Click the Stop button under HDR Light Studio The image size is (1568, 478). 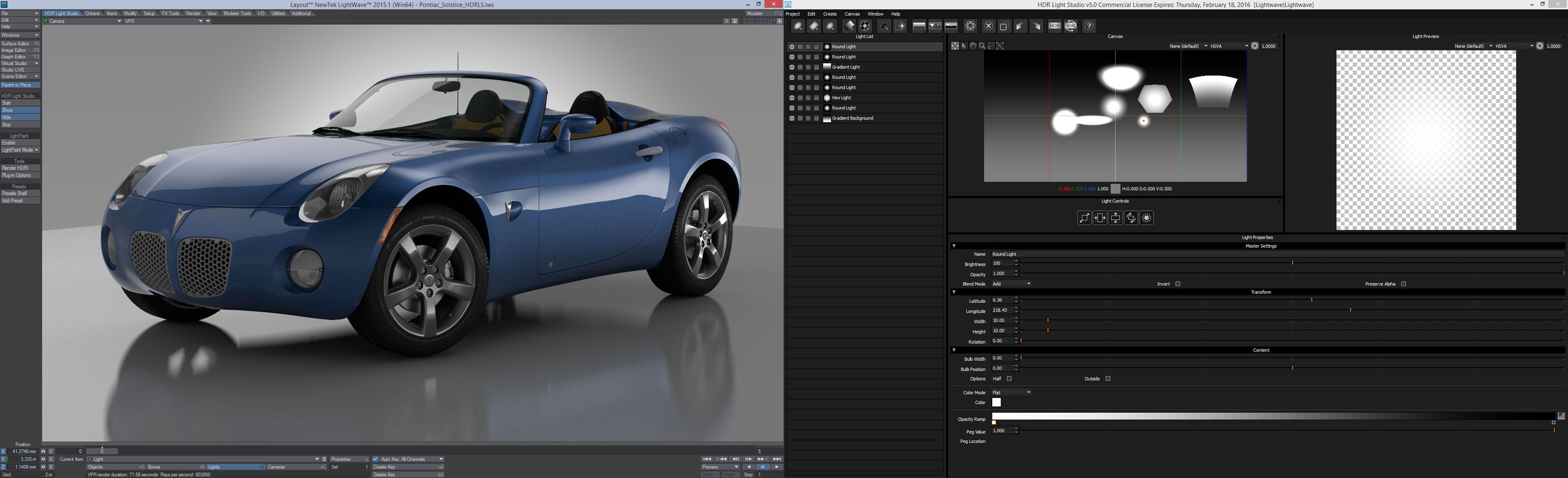pos(20,125)
